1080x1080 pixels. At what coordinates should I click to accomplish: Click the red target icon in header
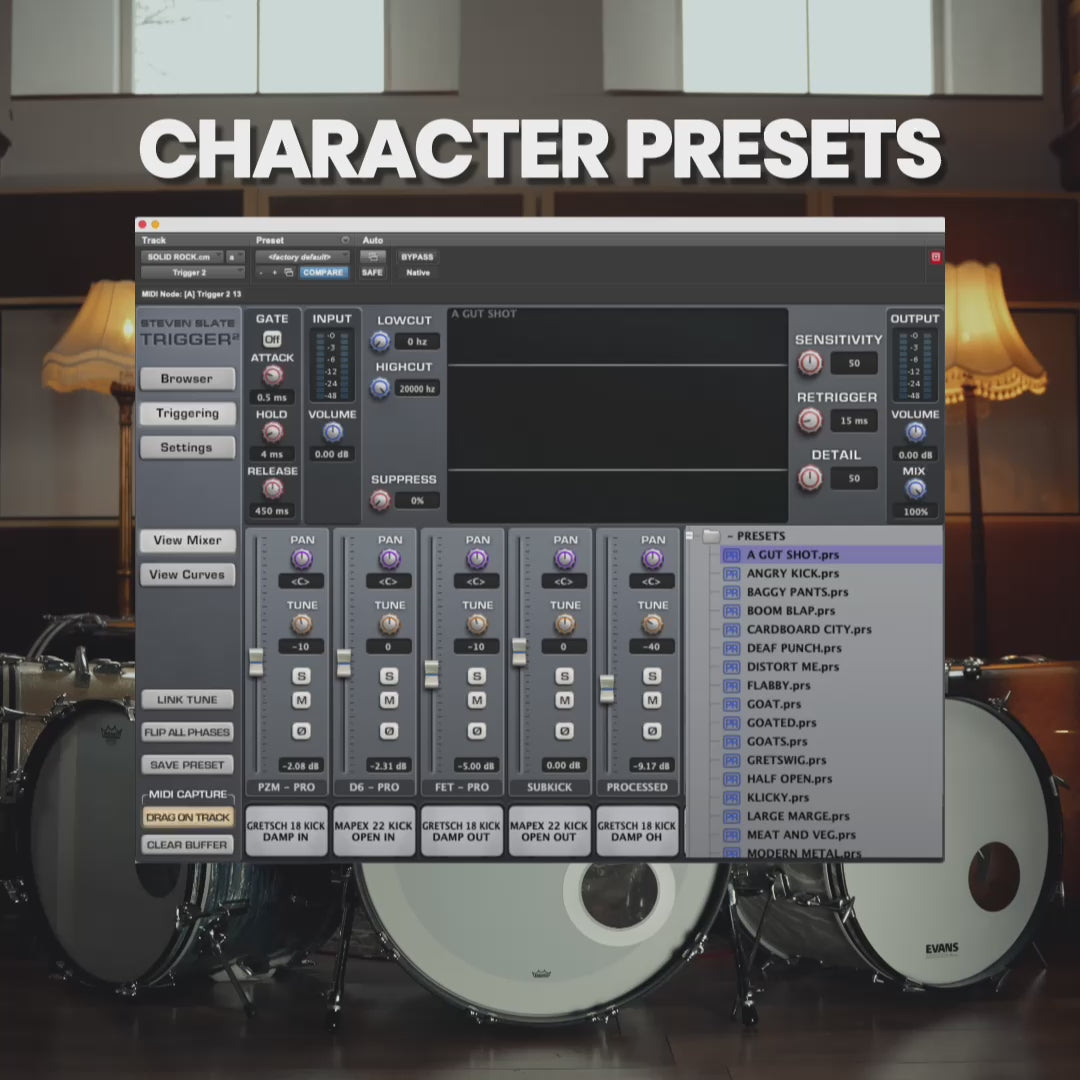pos(936,257)
